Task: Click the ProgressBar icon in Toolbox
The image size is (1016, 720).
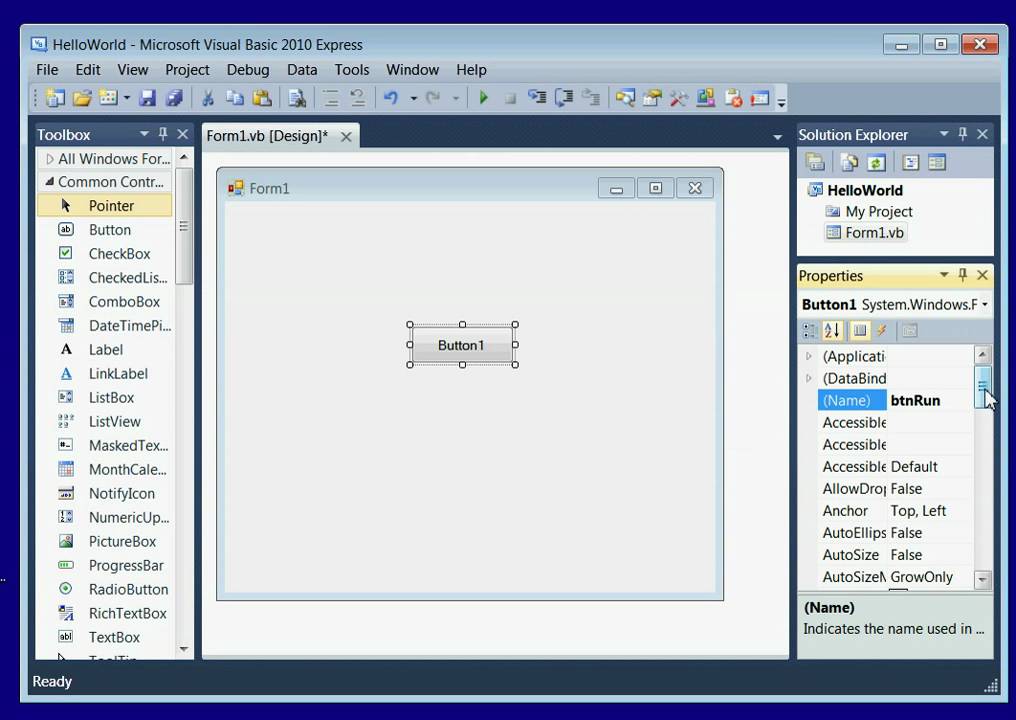Action: (x=66, y=565)
